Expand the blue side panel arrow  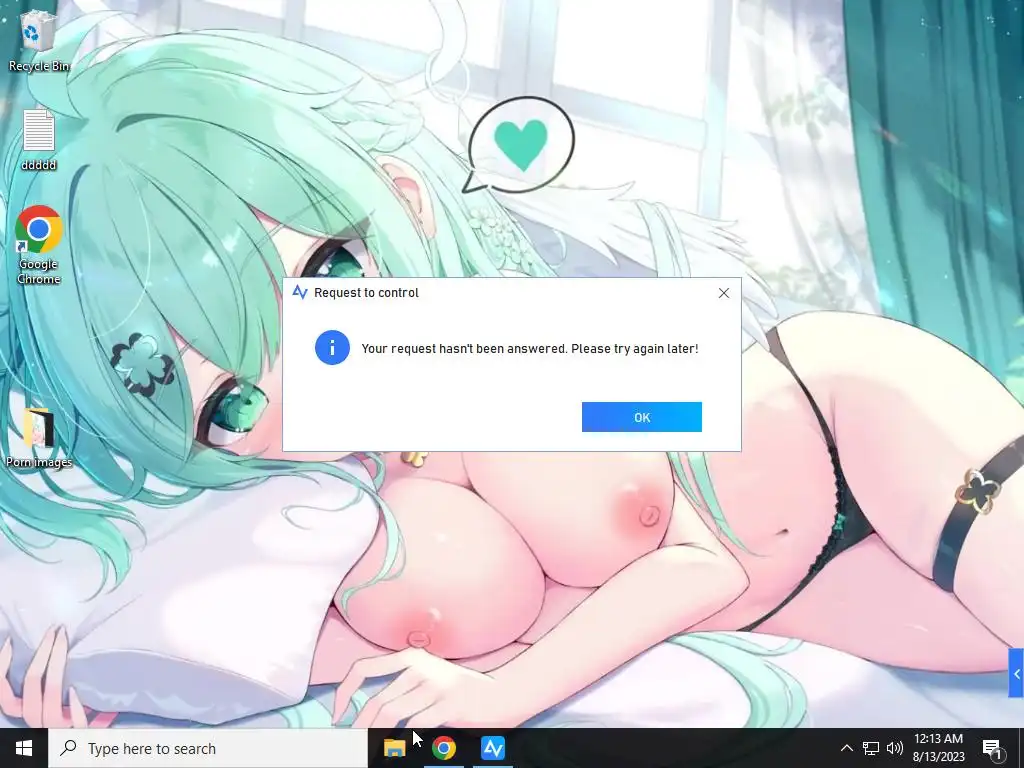click(1016, 673)
